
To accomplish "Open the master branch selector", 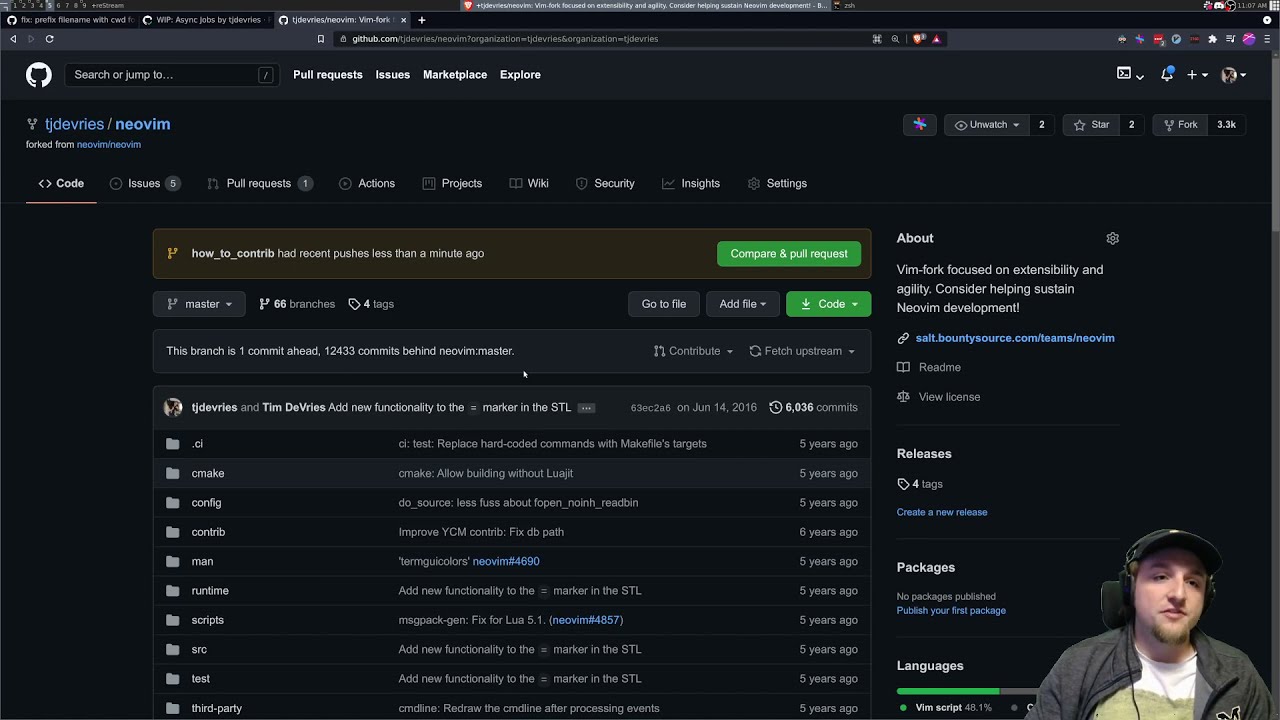I will [199, 304].
